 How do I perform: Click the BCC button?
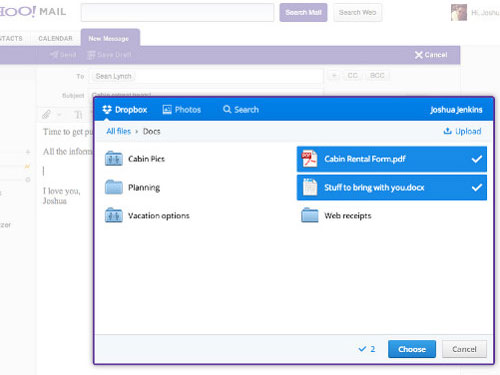(377, 76)
